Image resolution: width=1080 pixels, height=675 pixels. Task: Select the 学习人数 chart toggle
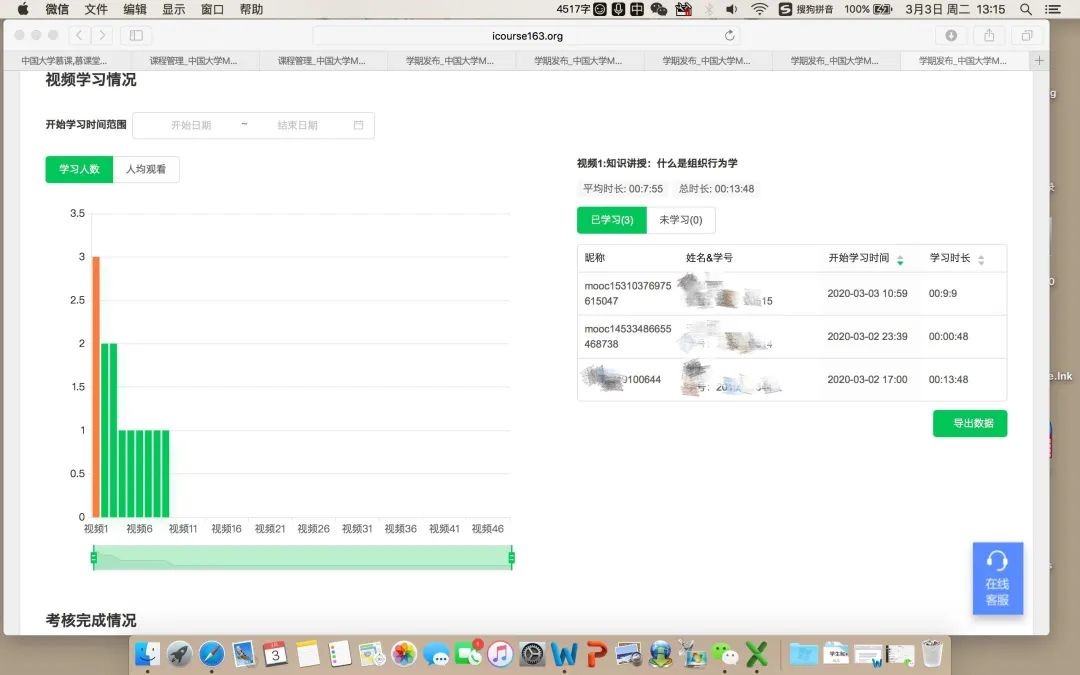(x=79, y=170)
